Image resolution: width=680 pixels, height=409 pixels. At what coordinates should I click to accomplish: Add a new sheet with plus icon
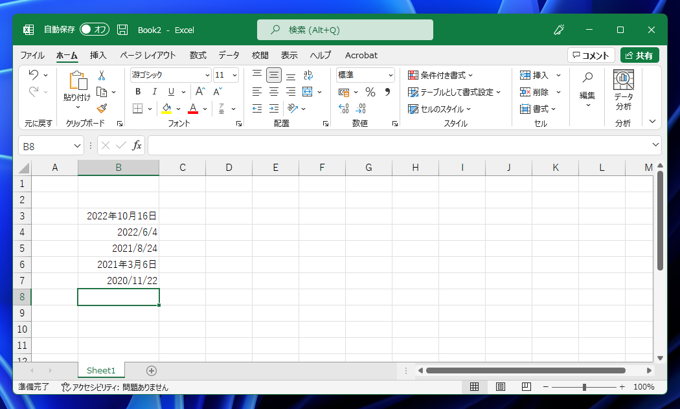(x=151, y=370)
